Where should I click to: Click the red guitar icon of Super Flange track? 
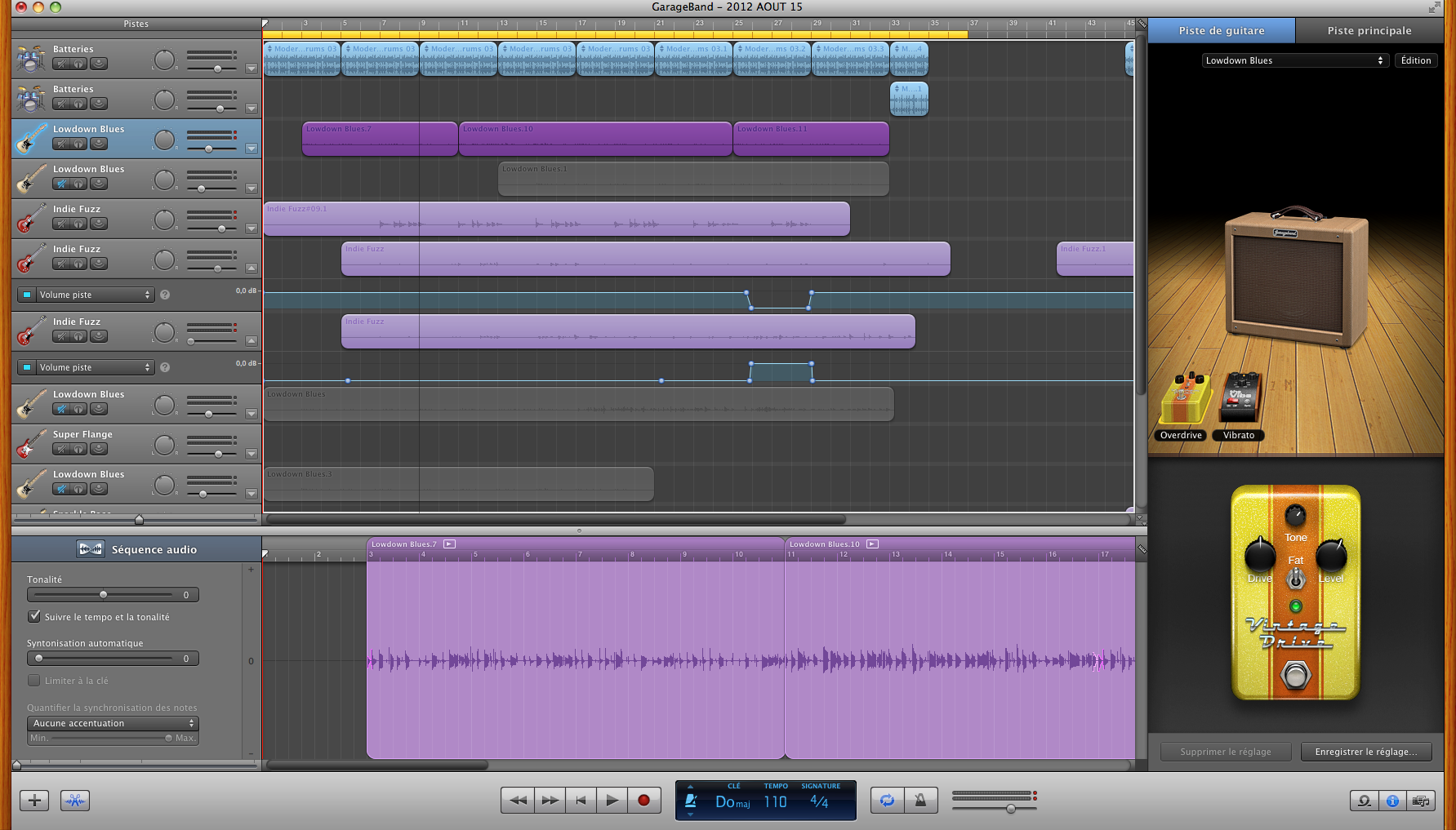31,444
